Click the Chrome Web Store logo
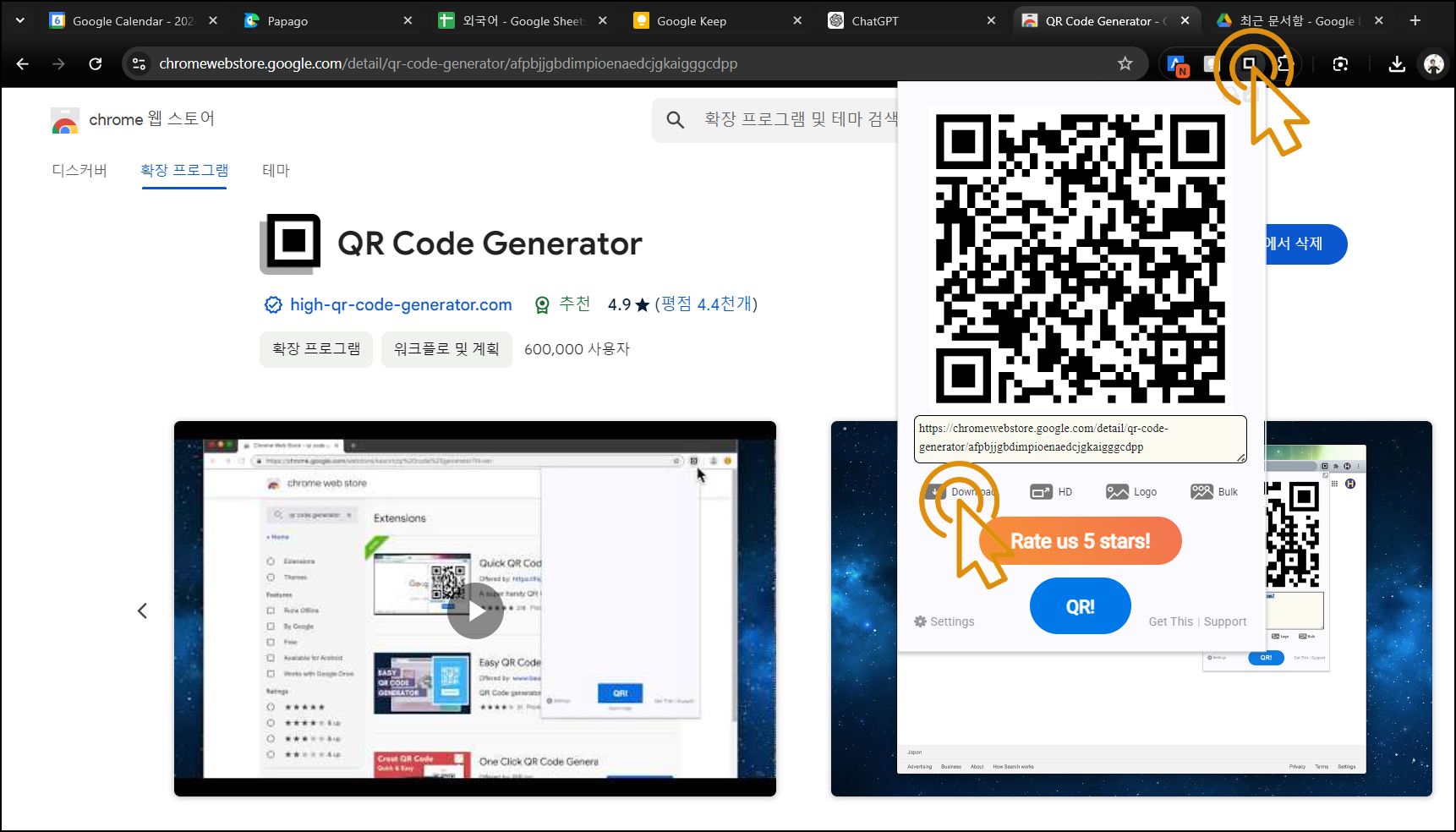This screenshot has height=832, width=1456. point(65,121)
